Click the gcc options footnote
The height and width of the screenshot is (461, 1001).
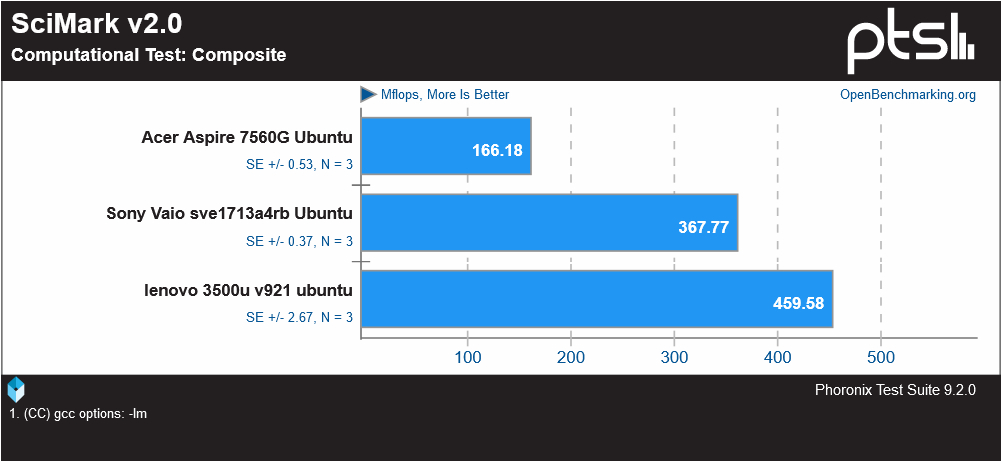[x=79, y=414]
